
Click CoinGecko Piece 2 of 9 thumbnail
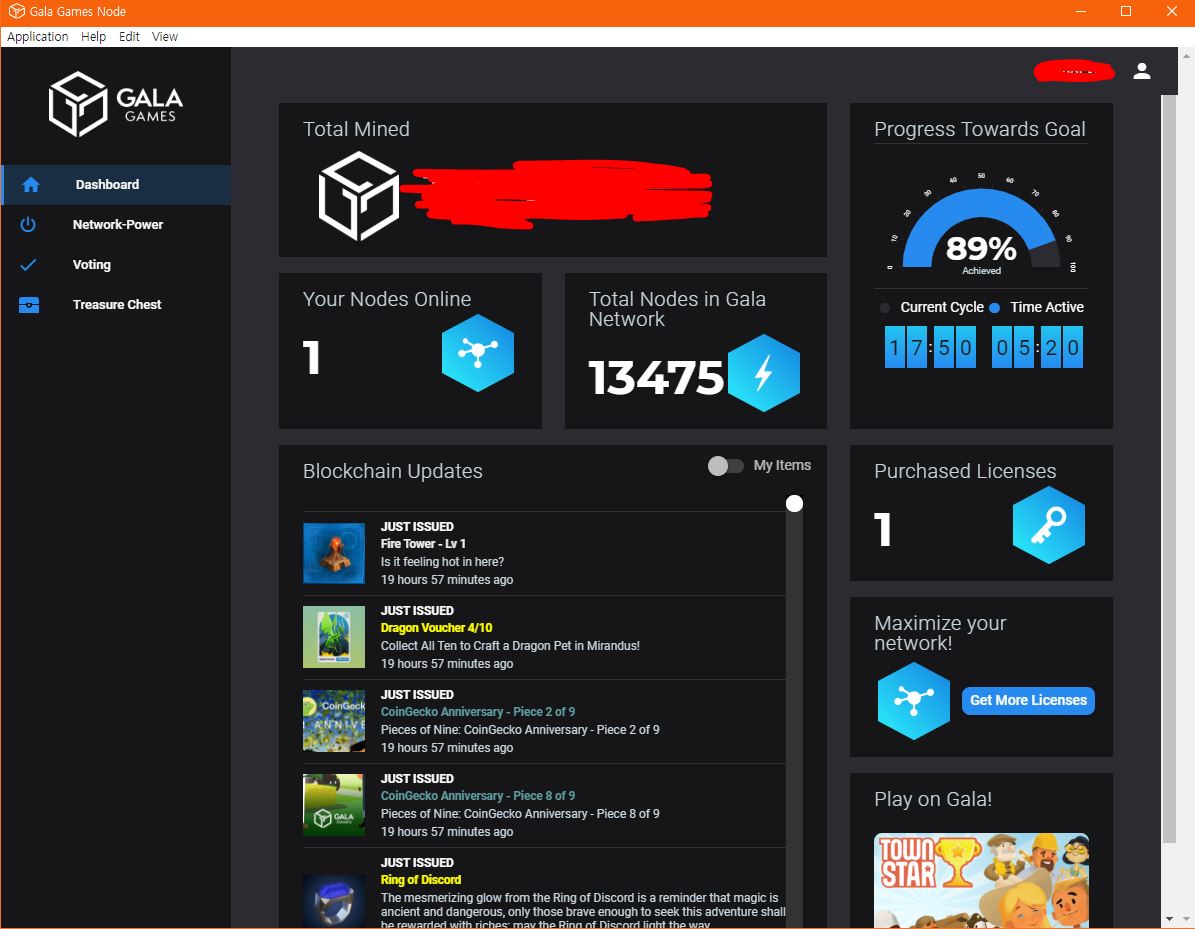[334, 721]
